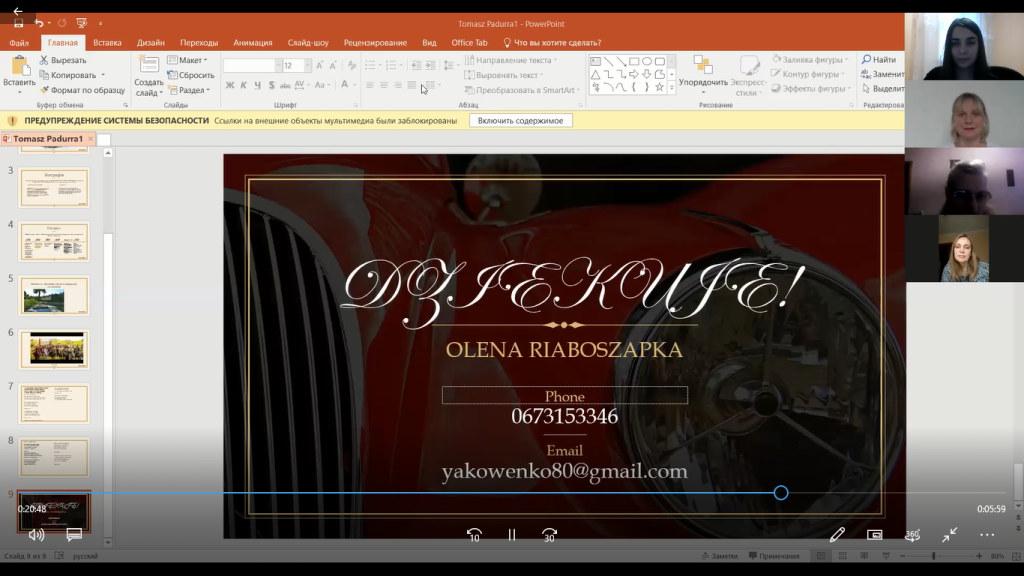1024x576 pixels.
Task: Justify text in paragraph group
Action: (x=411, y=85)
